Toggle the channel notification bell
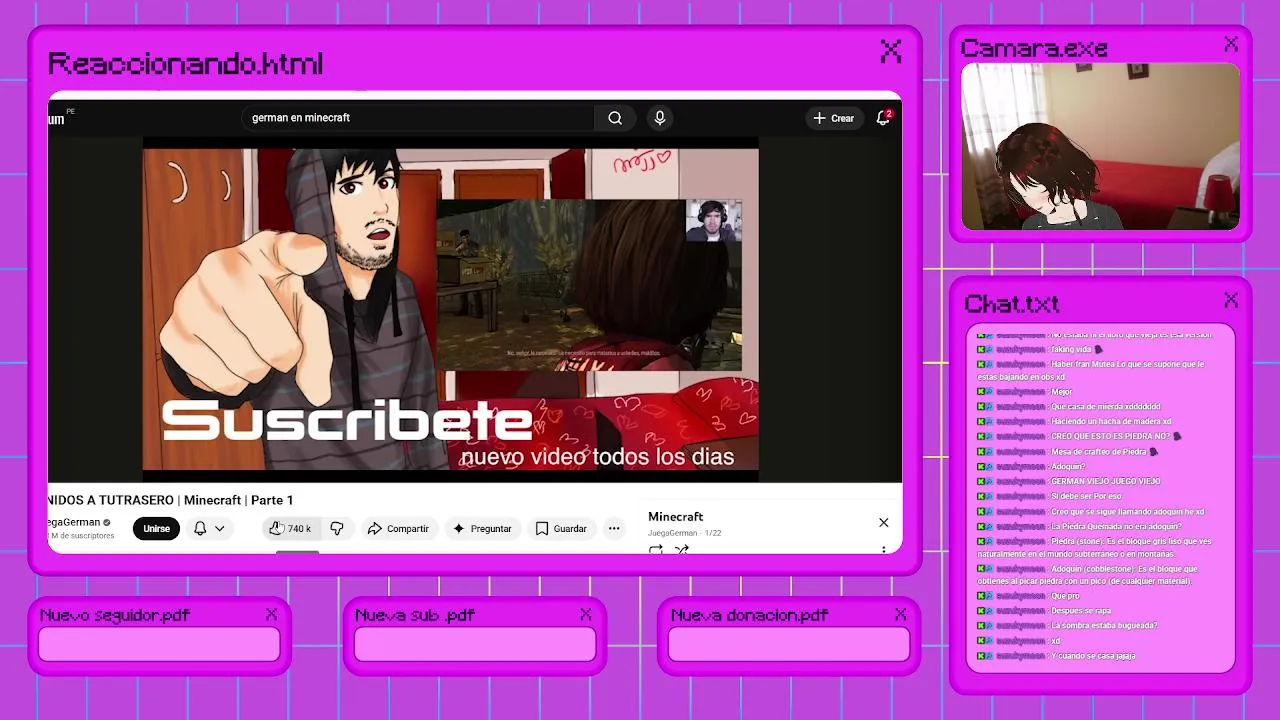This screenshot has height=720, width=1280. click(x=200, y=528)
